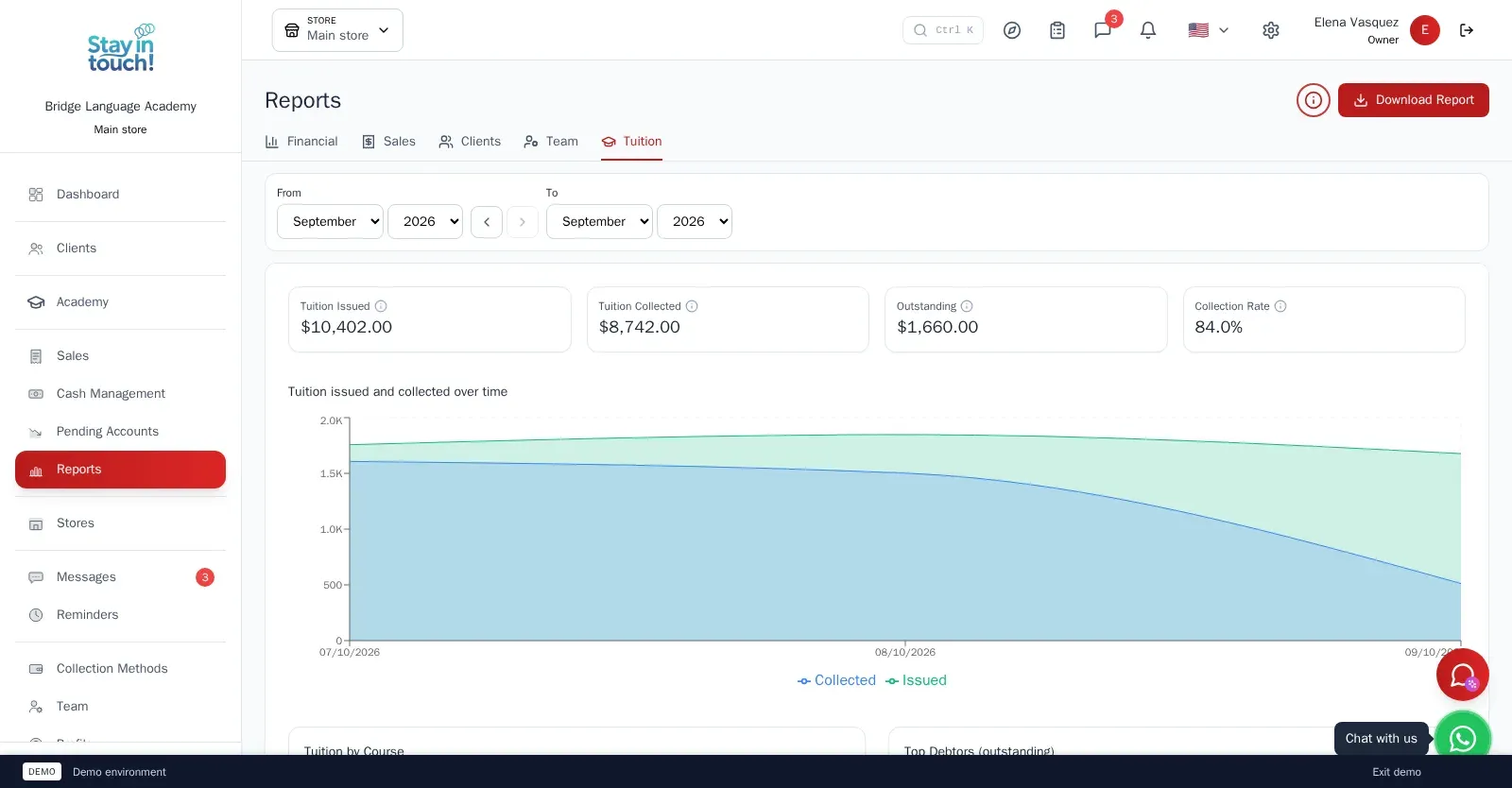
Task: Go to previous month with left chevron
Action: 487,222
